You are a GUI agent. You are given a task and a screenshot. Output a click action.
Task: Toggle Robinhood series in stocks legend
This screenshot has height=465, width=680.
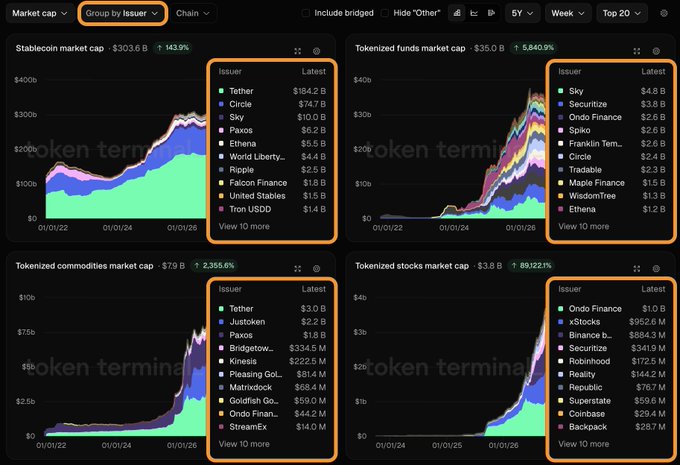click(x=611, y=361)
